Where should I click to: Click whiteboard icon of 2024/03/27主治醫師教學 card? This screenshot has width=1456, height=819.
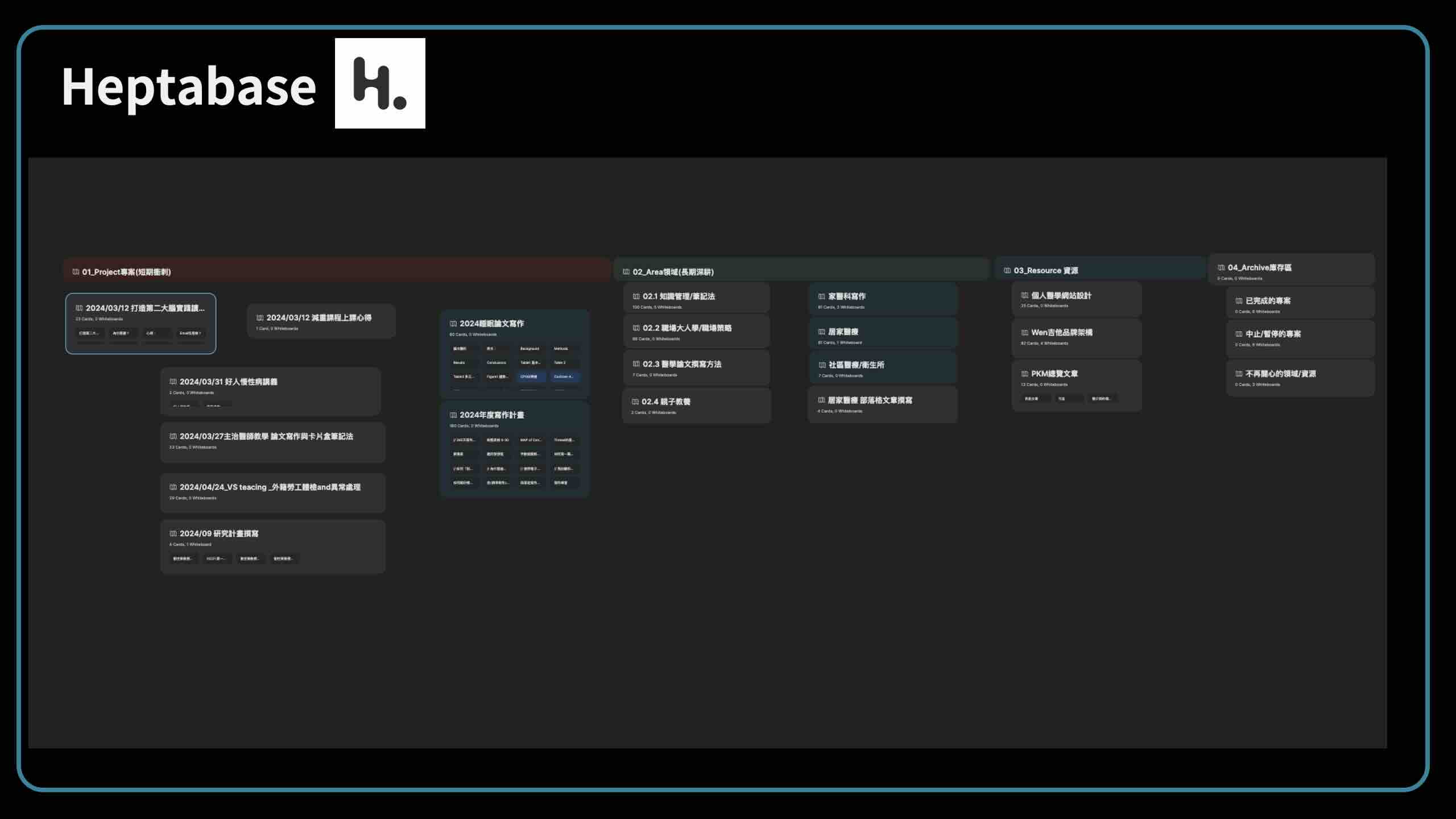tap(173, 436)
